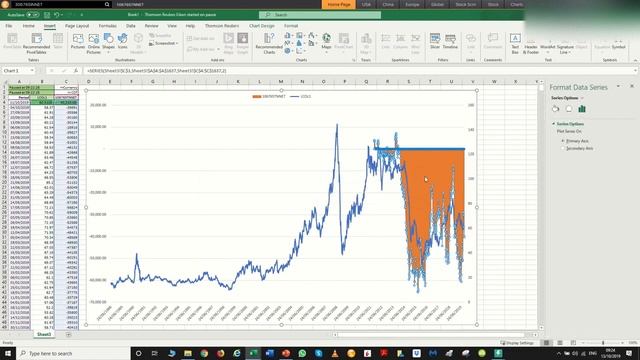Image resolution: width=640 pixels, height=360 pixels.
Task: Open the Format Data Series pane options arrow
Action: (x=618, y=87)
